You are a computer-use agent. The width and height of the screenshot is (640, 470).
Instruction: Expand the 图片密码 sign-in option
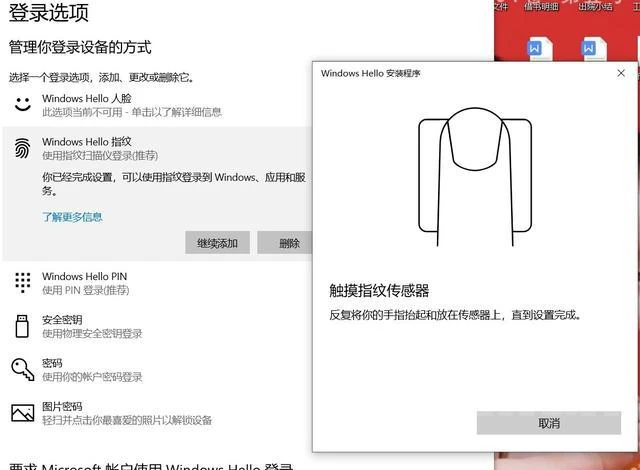coord(62,406)
